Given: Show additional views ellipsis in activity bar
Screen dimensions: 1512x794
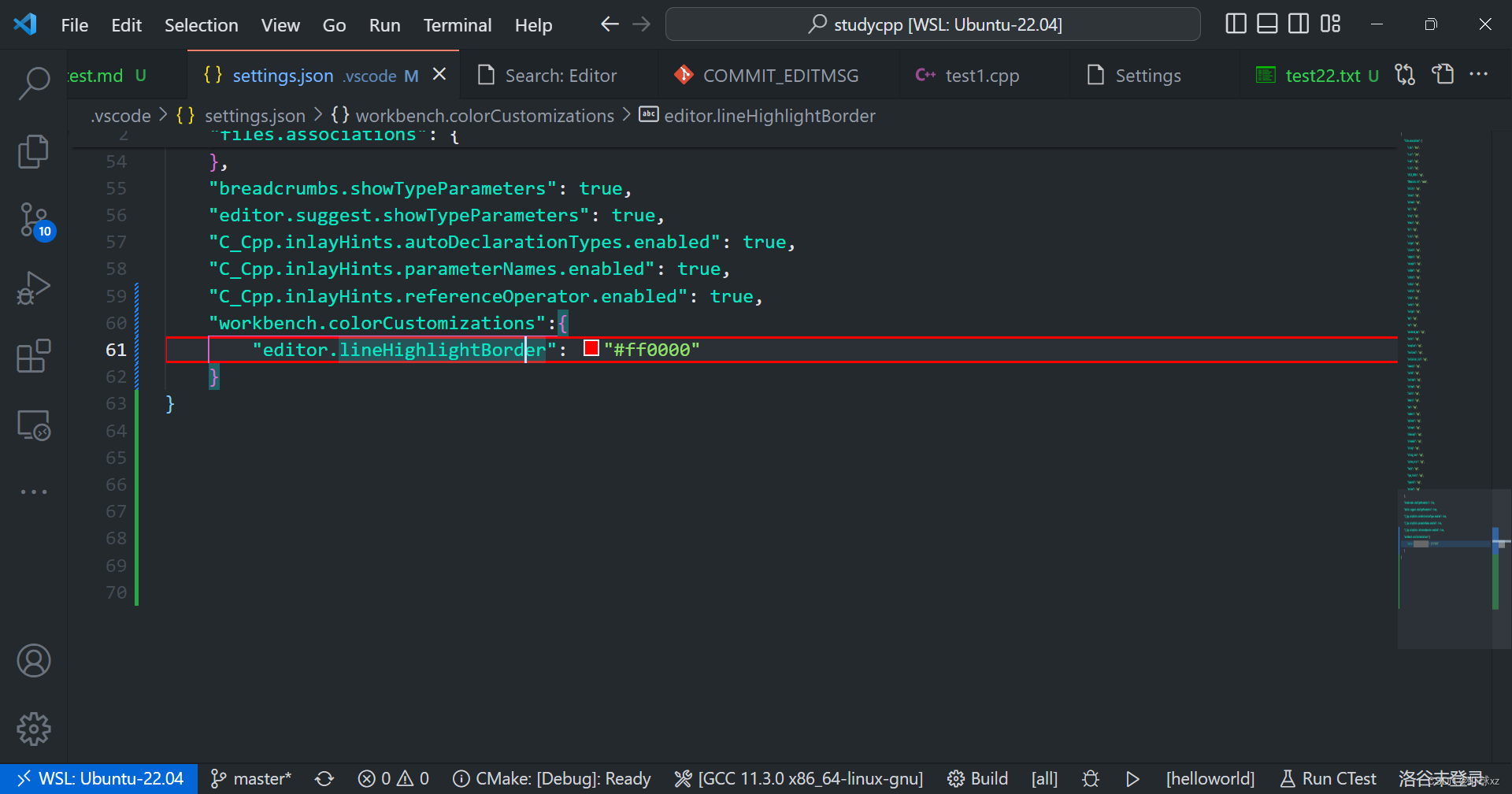Looking at the screenshot, I should (x=34, y=492).
